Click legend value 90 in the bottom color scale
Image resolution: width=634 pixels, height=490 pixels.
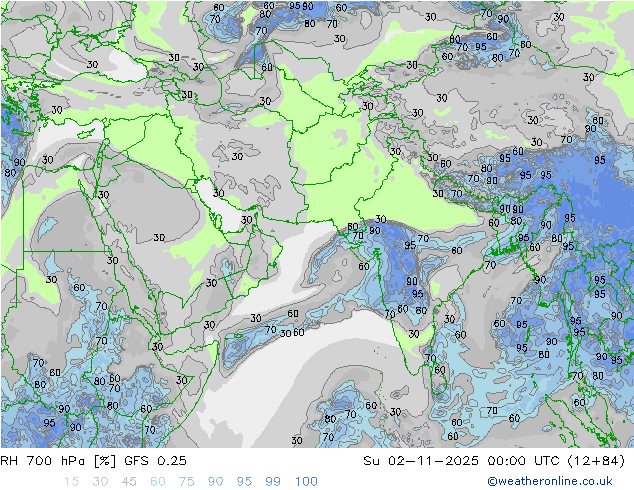215,482
